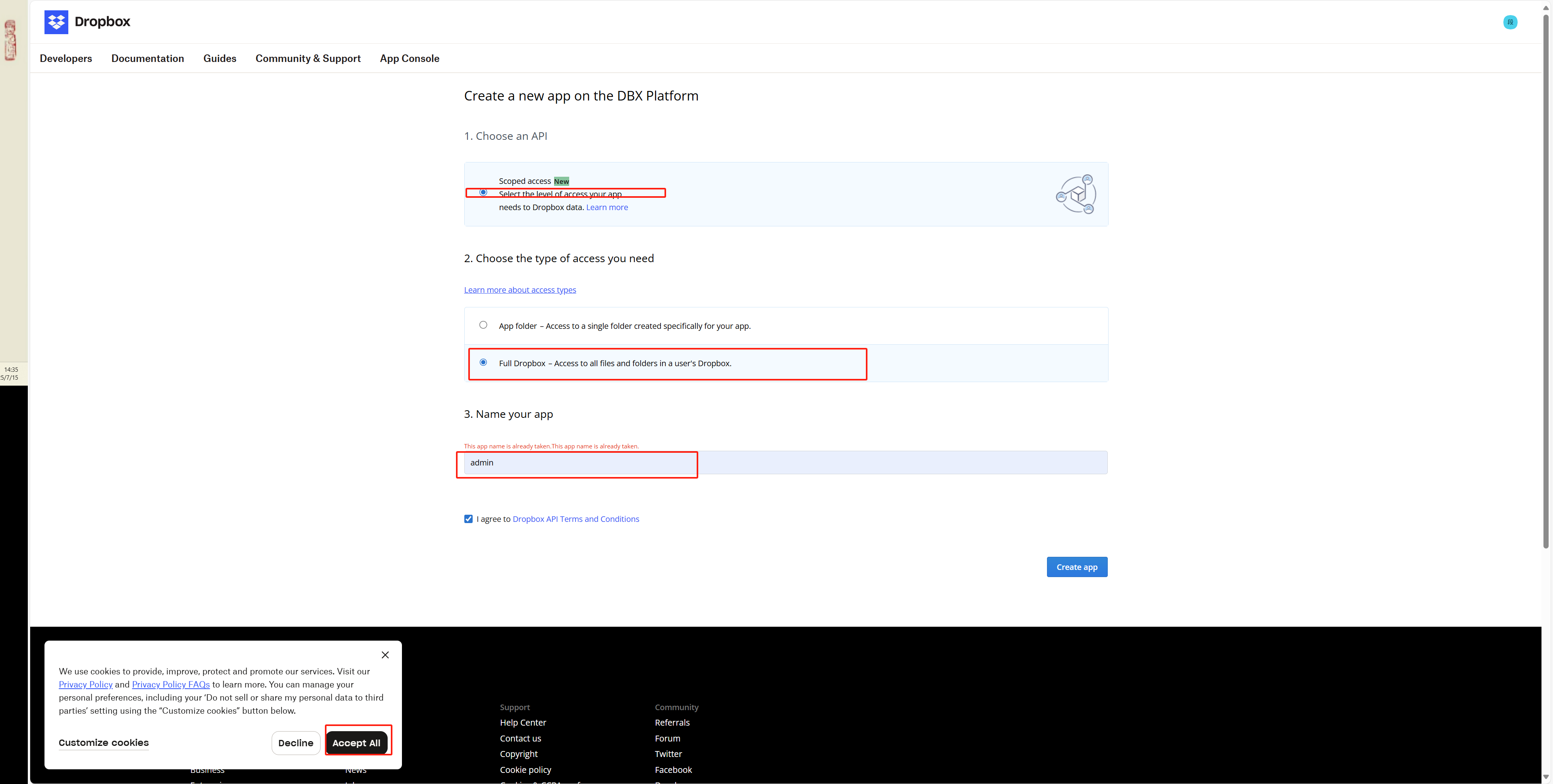Click 'Create a new app on the DBX Platform' heading

click(x=581, y=96)
